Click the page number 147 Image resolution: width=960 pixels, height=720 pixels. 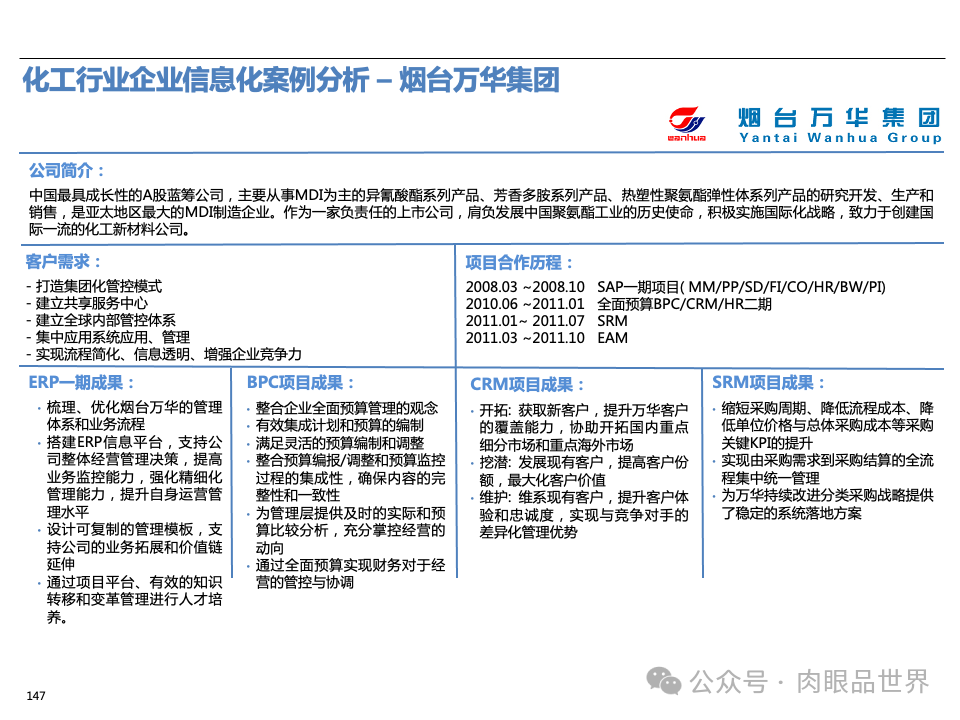coord(36,696)
